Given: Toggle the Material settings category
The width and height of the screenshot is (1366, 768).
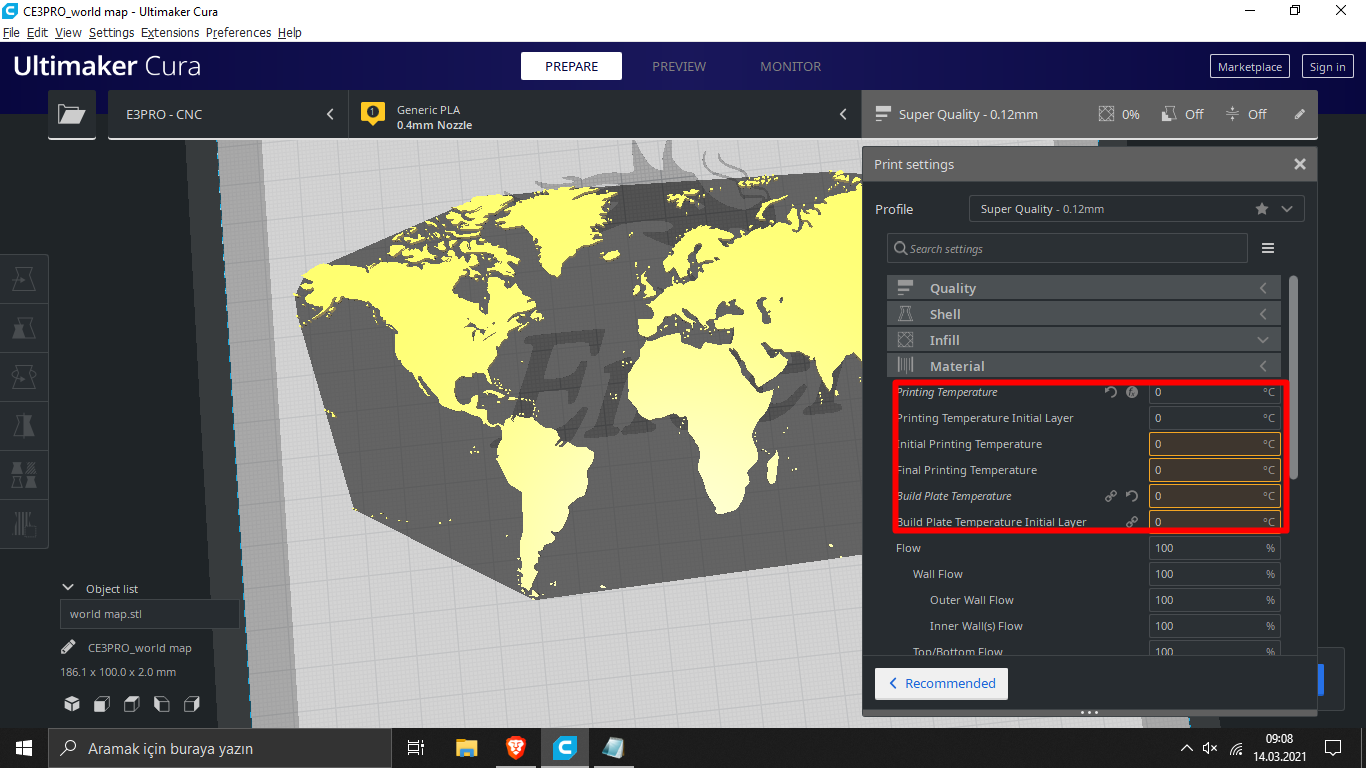Looking at the screenshot, I should click(1084, 366).
